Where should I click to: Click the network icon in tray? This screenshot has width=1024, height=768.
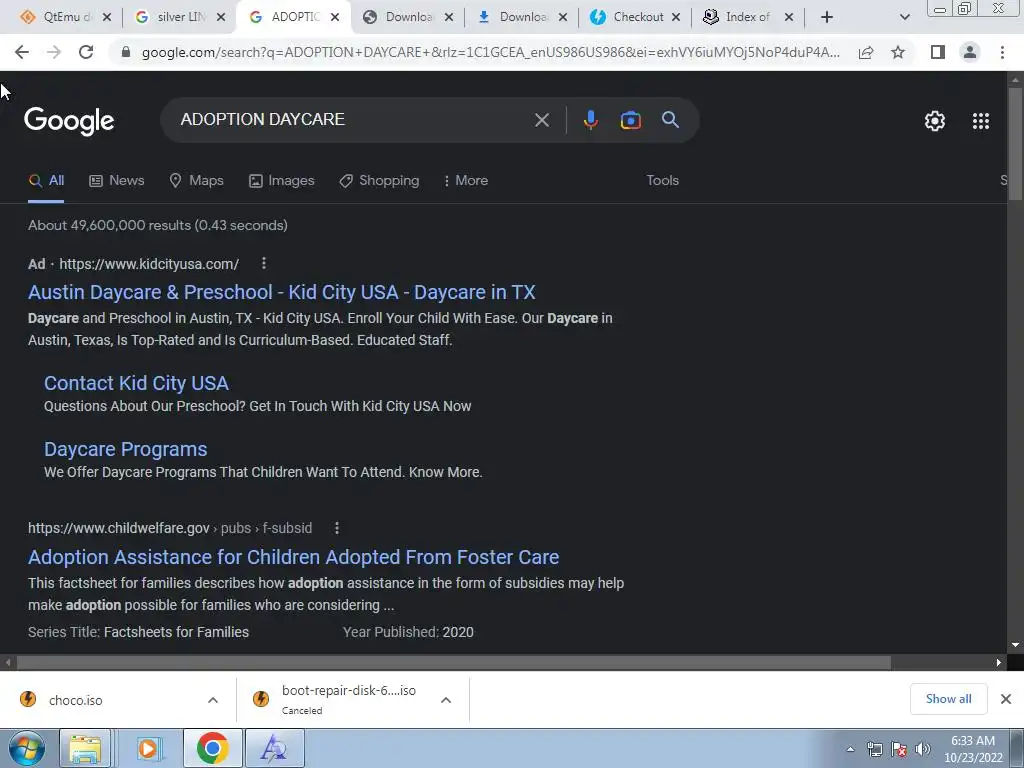(x=874, y=749)
